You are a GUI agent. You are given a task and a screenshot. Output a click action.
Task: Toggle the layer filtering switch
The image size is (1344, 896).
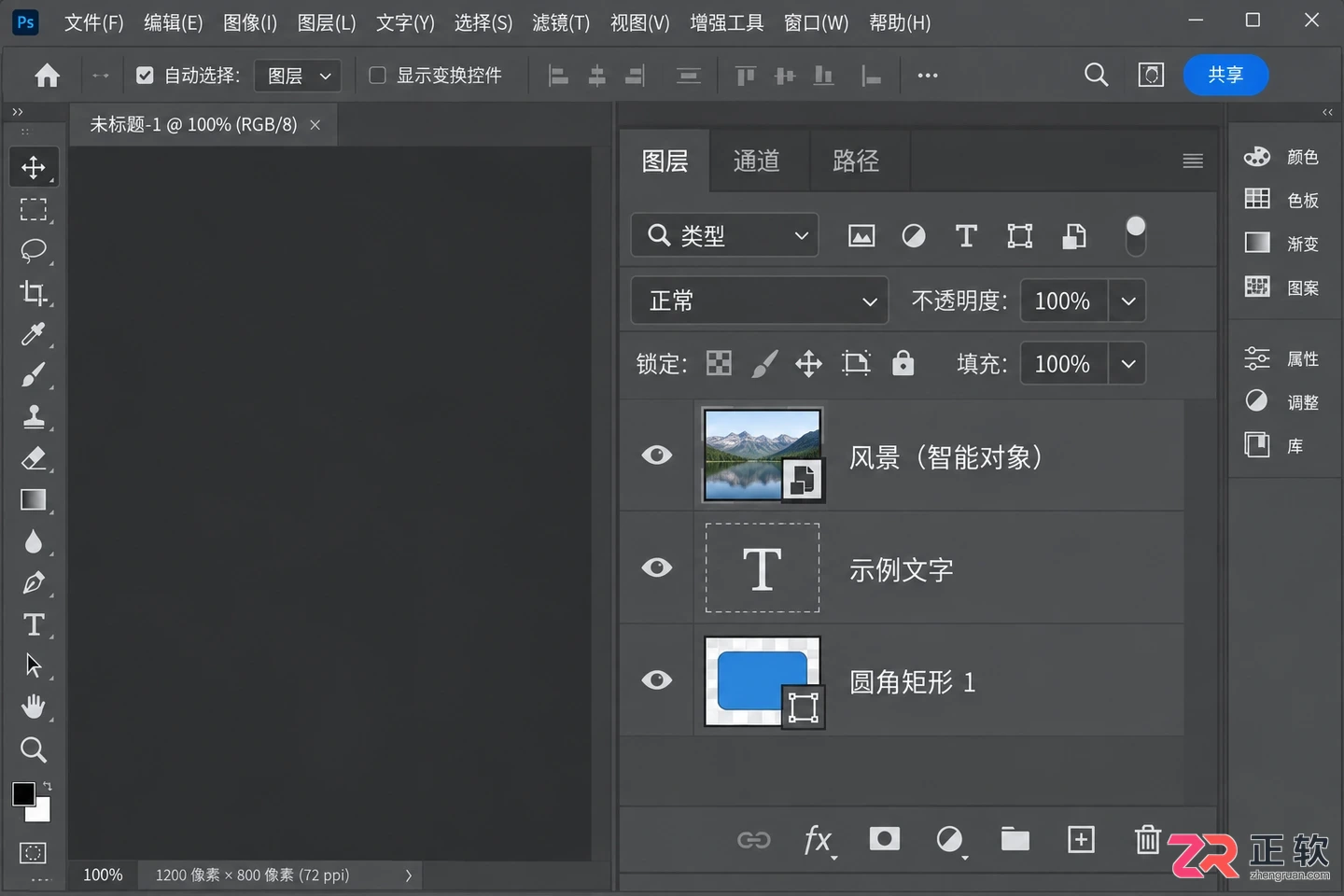pyautogui.click(x=1135, y=235)
